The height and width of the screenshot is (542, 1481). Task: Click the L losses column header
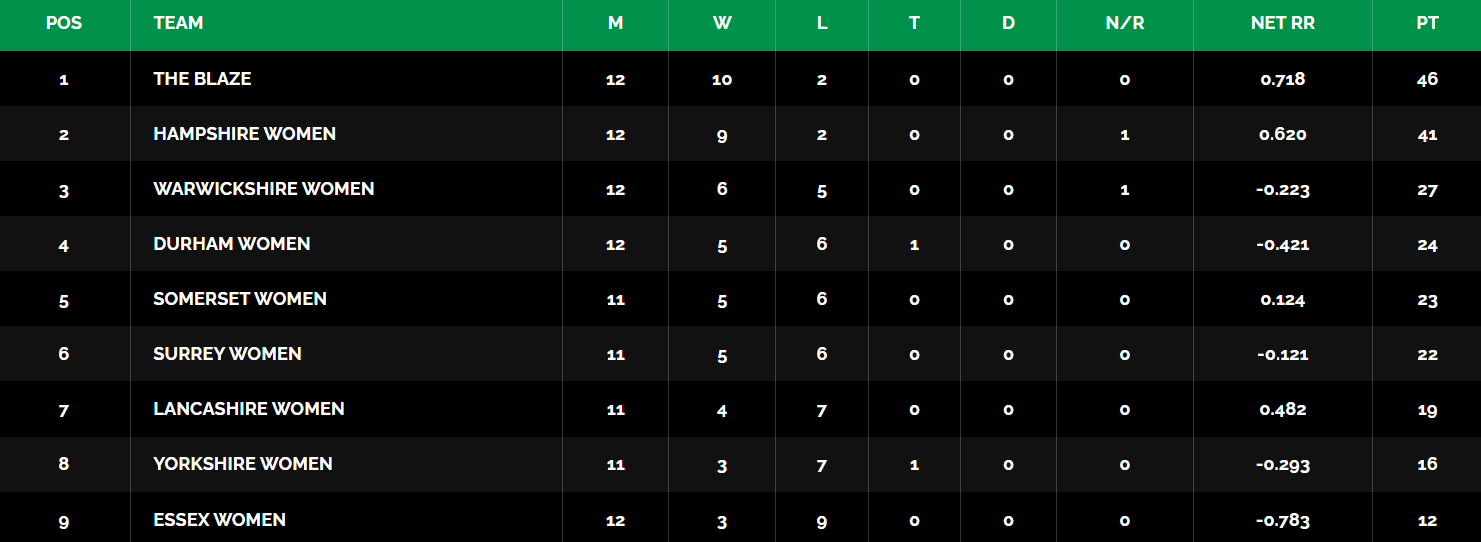(x=822, y=23)
